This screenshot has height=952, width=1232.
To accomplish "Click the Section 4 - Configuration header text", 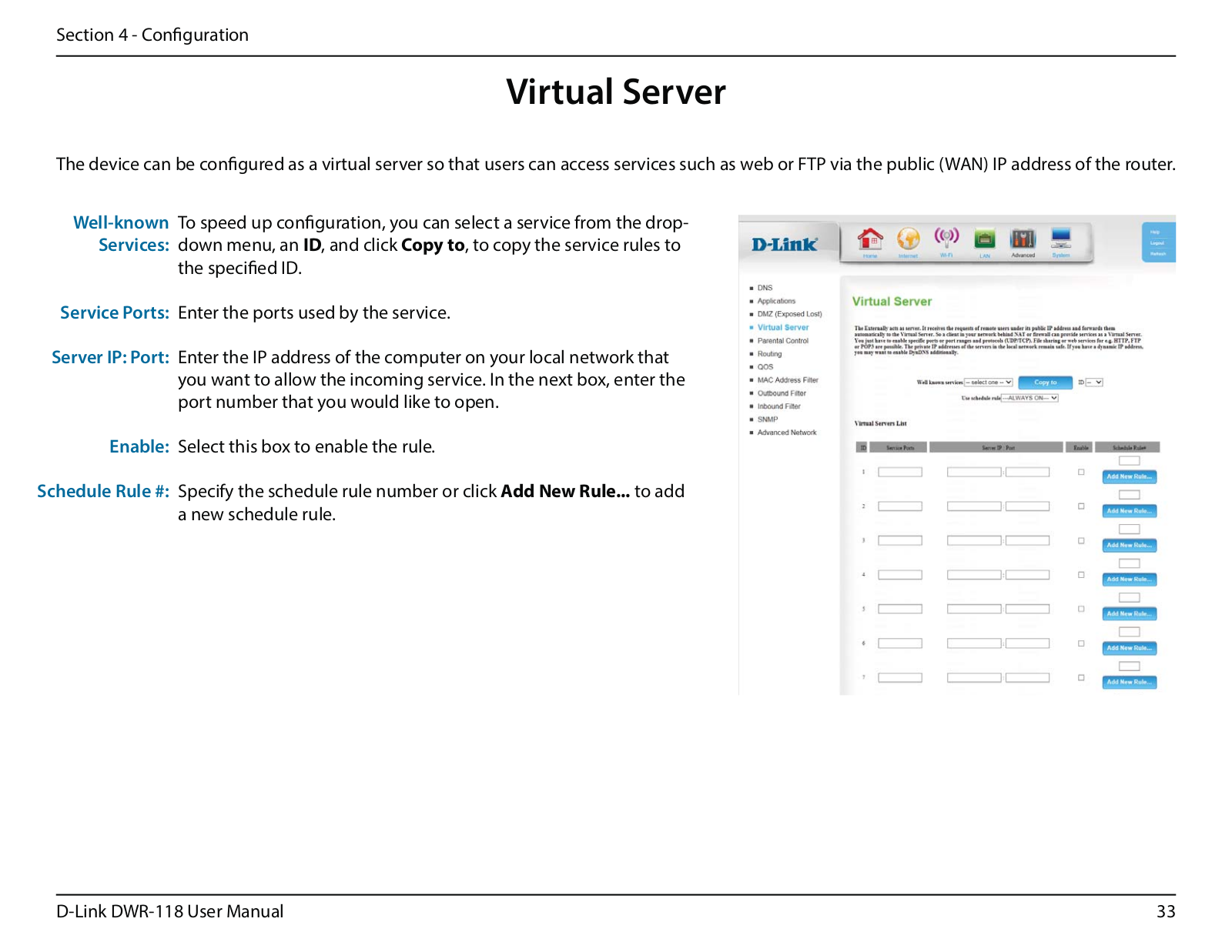I will click(x=152, y=35).
